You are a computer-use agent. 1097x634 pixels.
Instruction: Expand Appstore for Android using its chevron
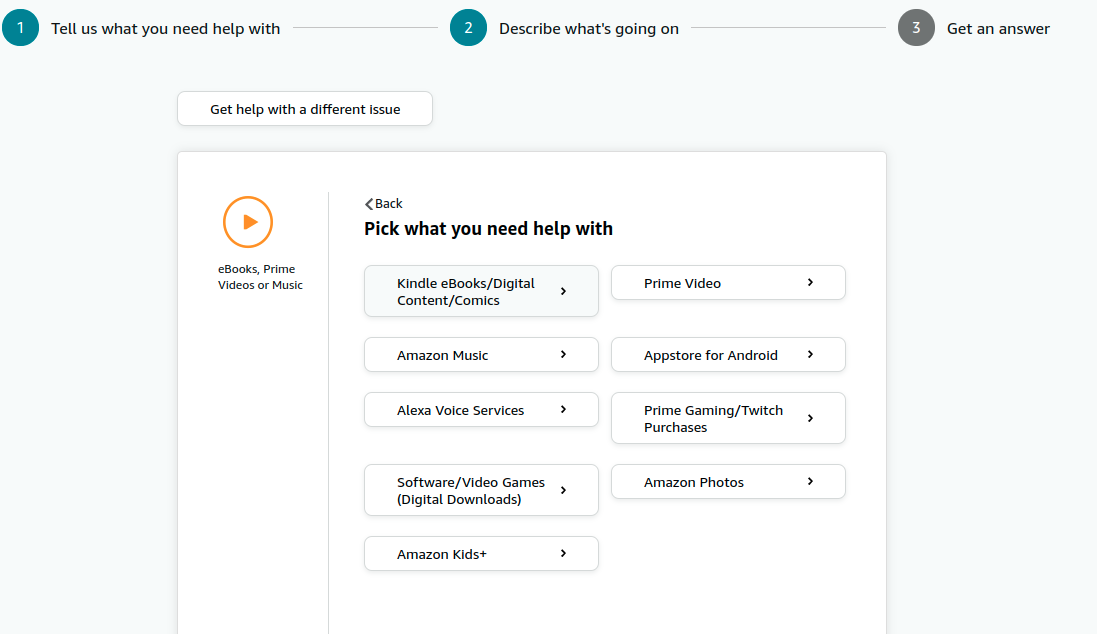[x=810, y=354]
